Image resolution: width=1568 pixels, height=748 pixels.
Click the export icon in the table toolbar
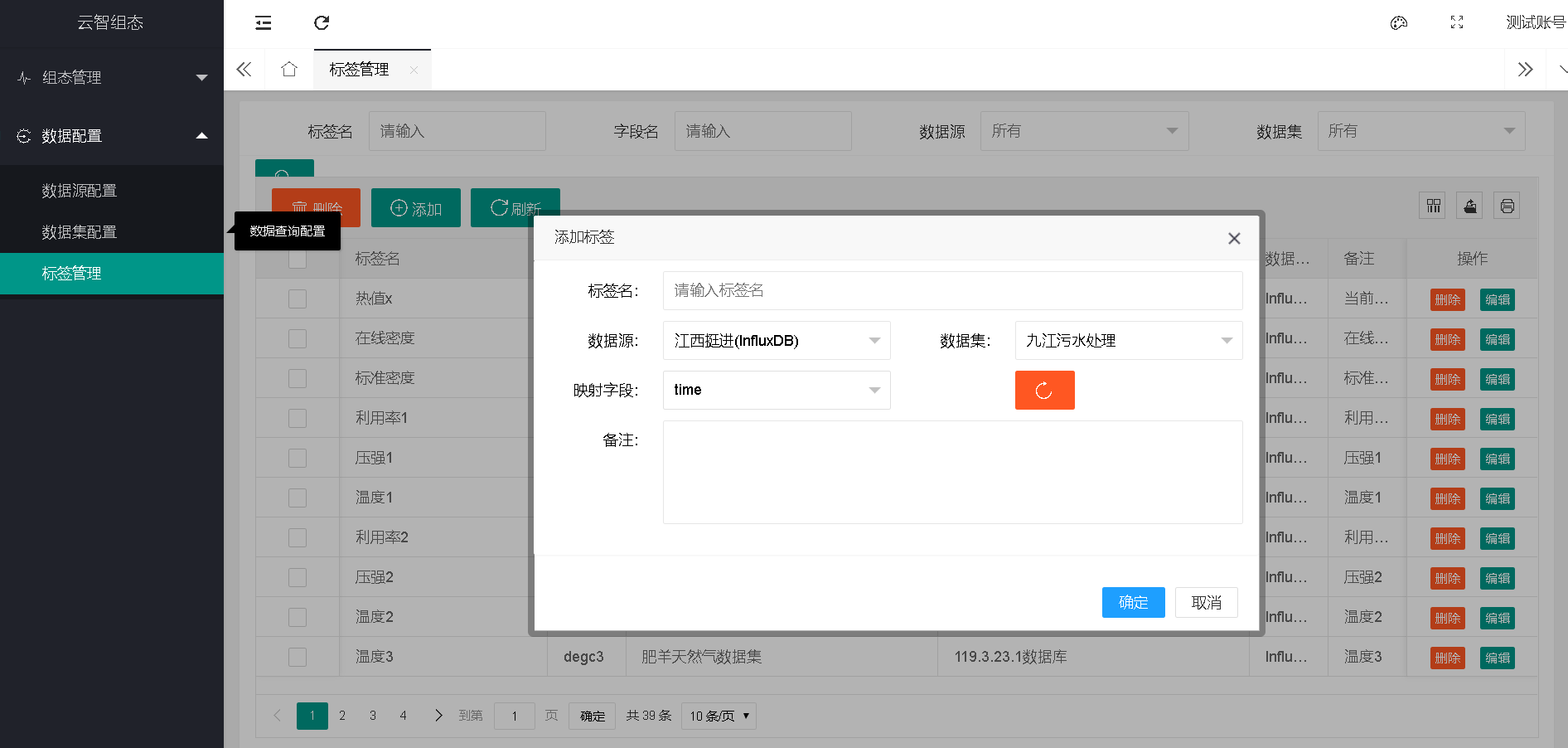tap(1470, 206)
